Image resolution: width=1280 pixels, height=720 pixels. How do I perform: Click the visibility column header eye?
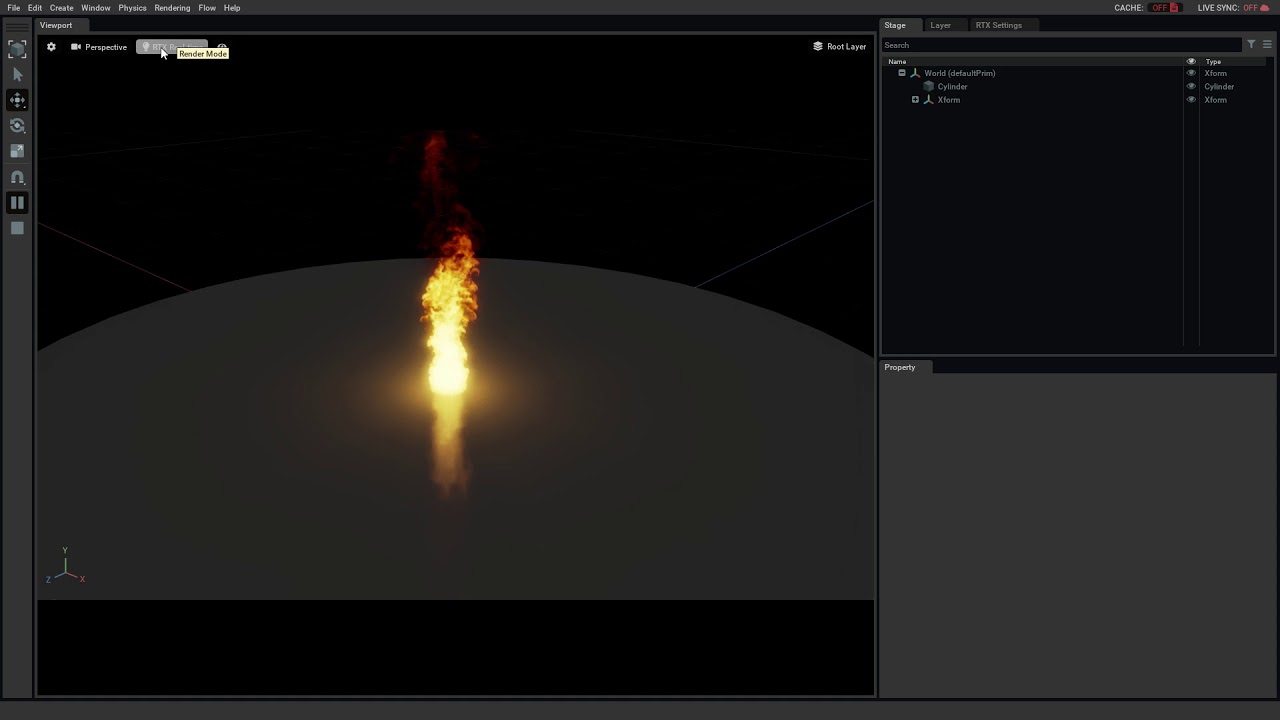1191,61
